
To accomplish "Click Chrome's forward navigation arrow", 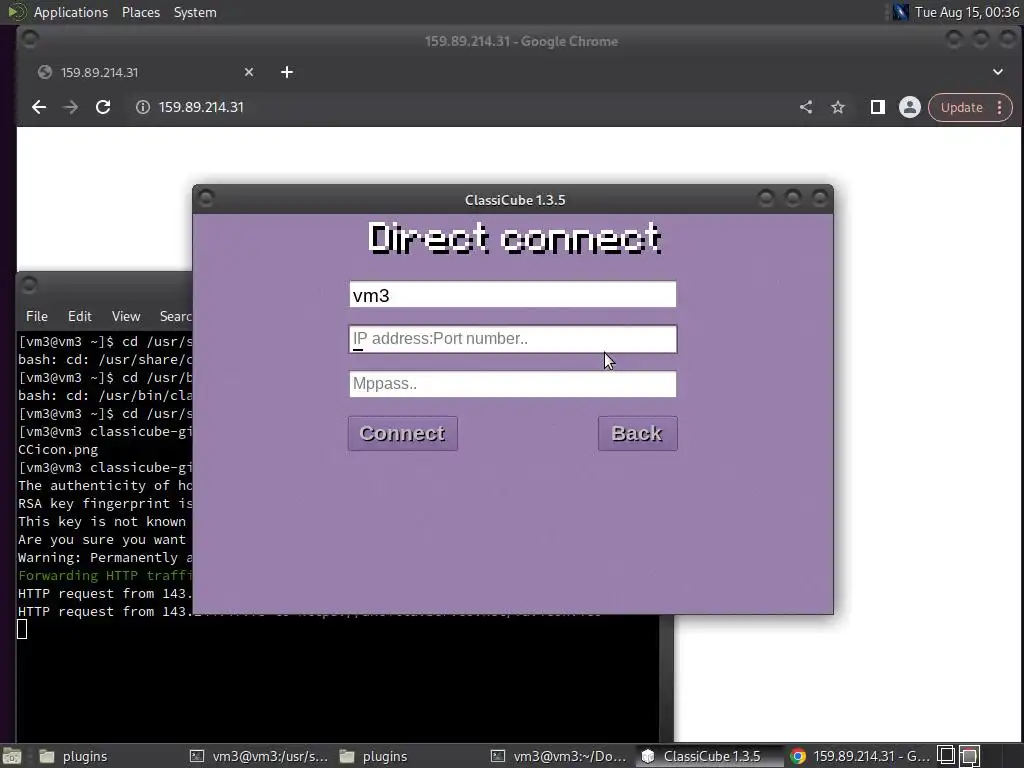I will pos(71,107).
